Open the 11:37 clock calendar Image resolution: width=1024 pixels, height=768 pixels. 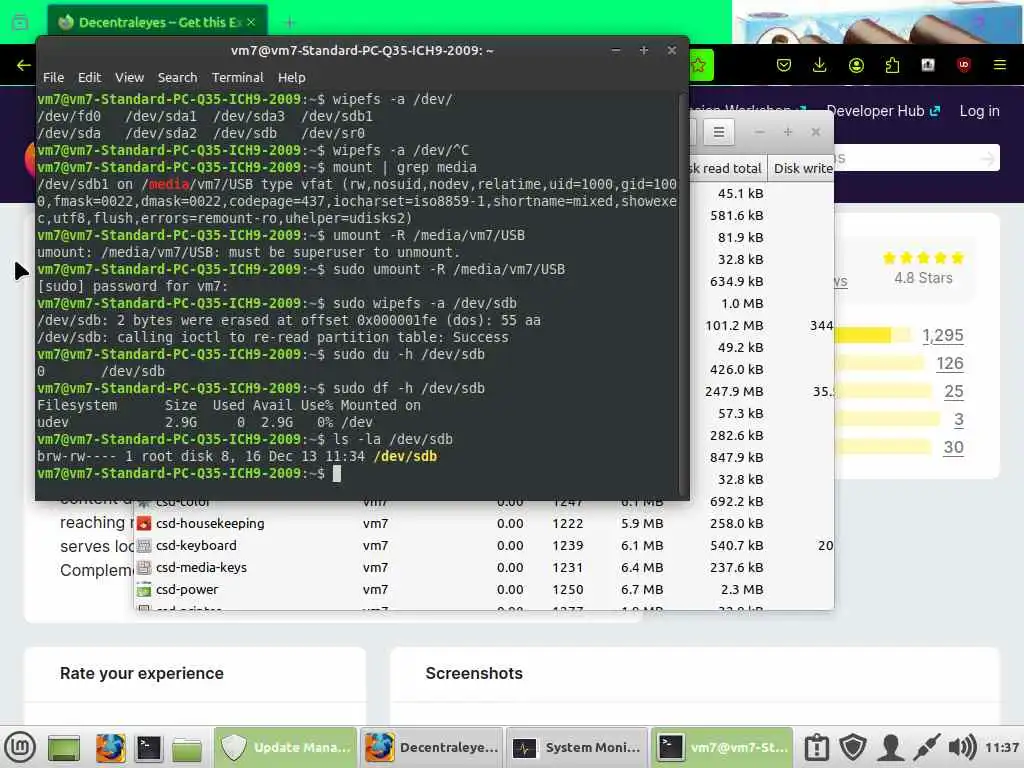coord(1002,747)
